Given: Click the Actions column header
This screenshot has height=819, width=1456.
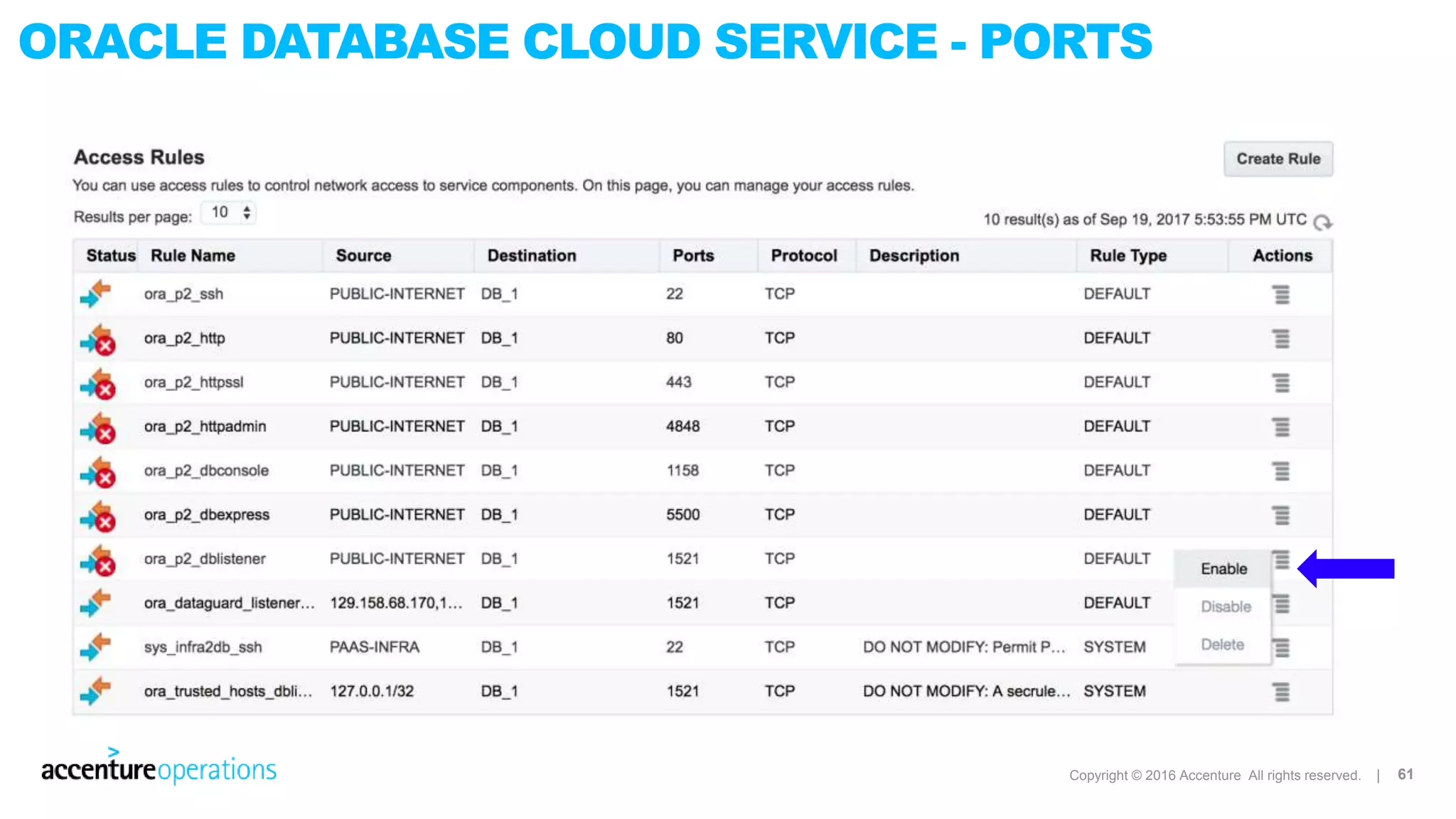Looking at the screenshot, I should point(1283,256).
